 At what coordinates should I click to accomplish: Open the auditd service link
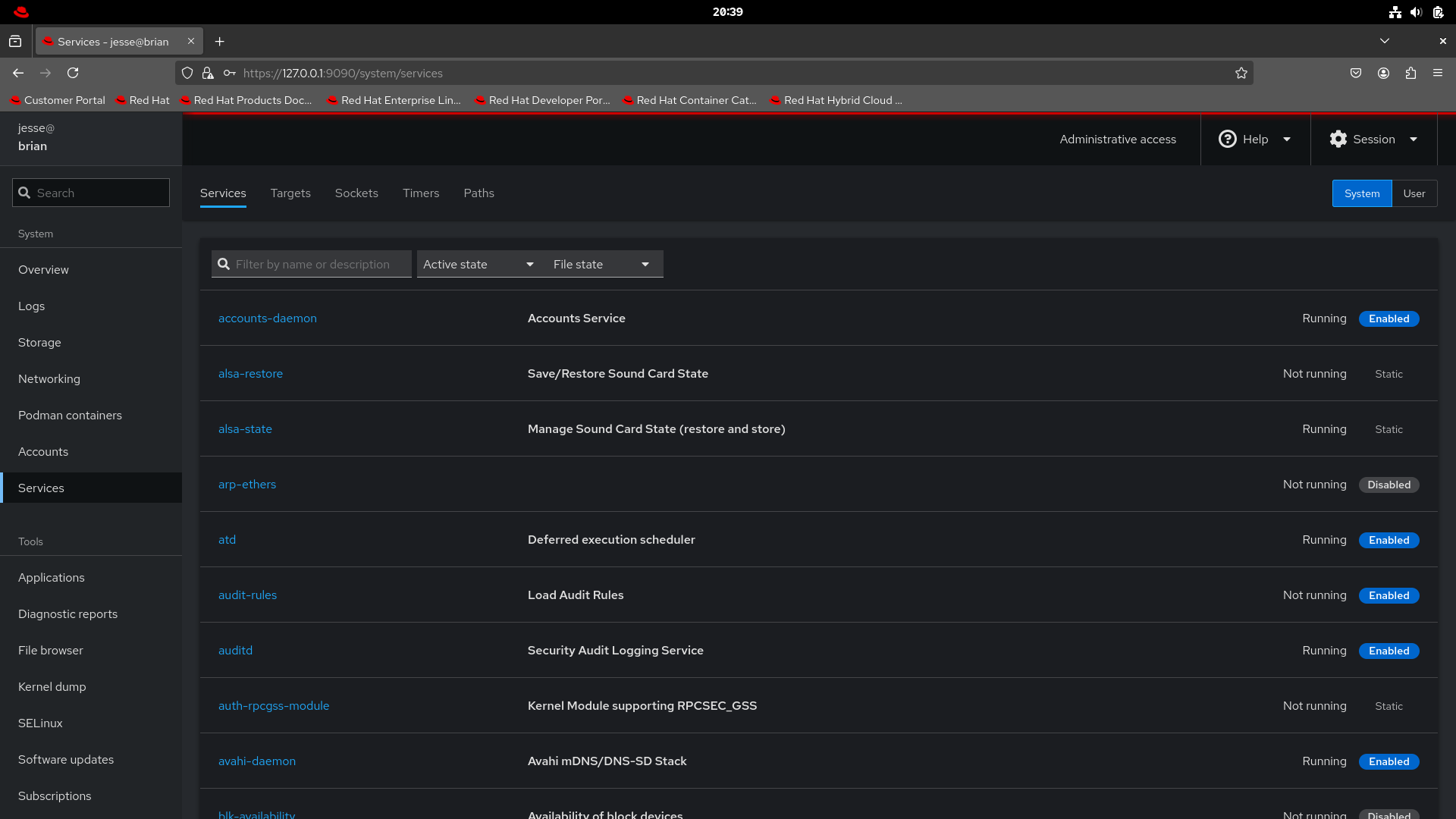(x=235, y=651)
